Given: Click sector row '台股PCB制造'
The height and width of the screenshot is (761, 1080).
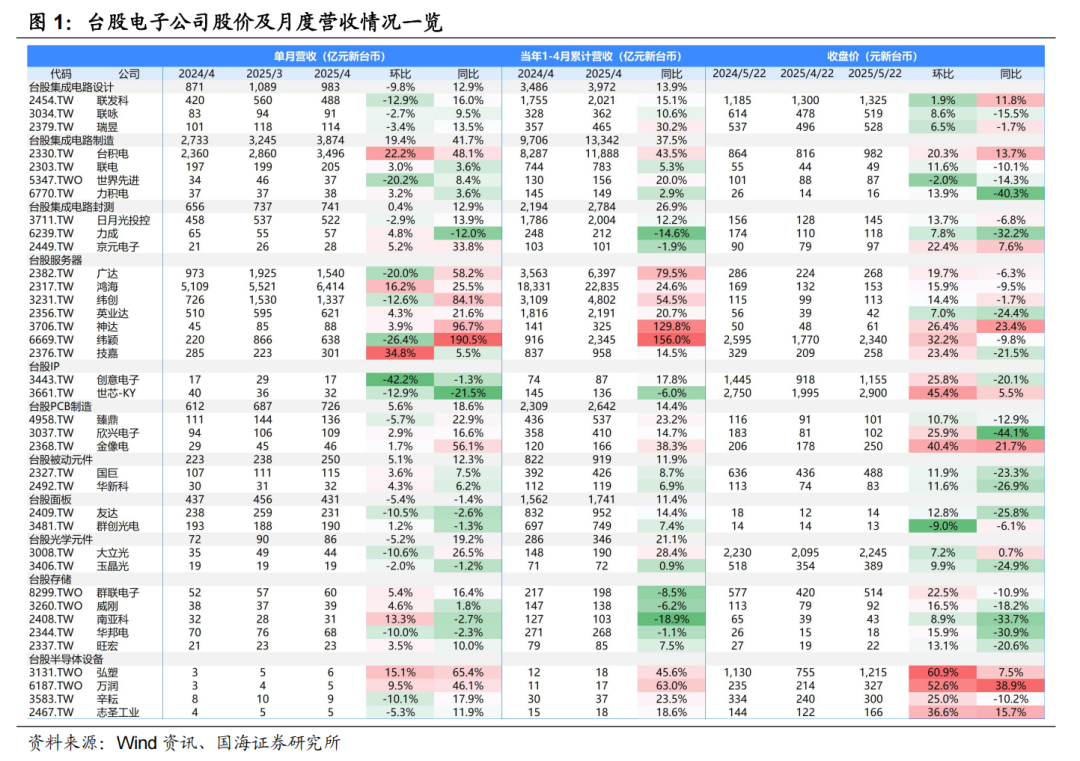Looking at the screenshot, I should [x=536, y=406].
